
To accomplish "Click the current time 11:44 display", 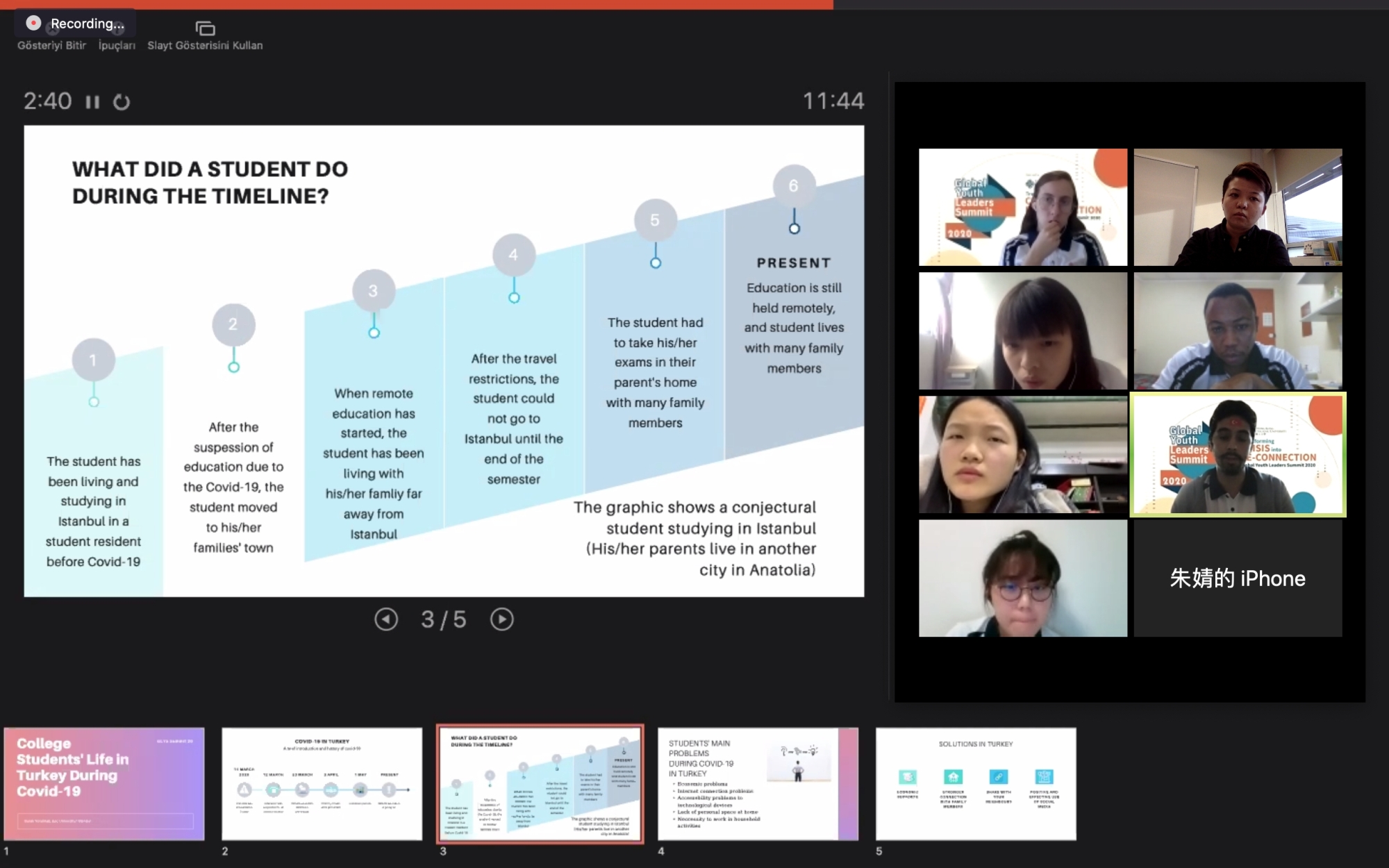I will tap(833, 101).
